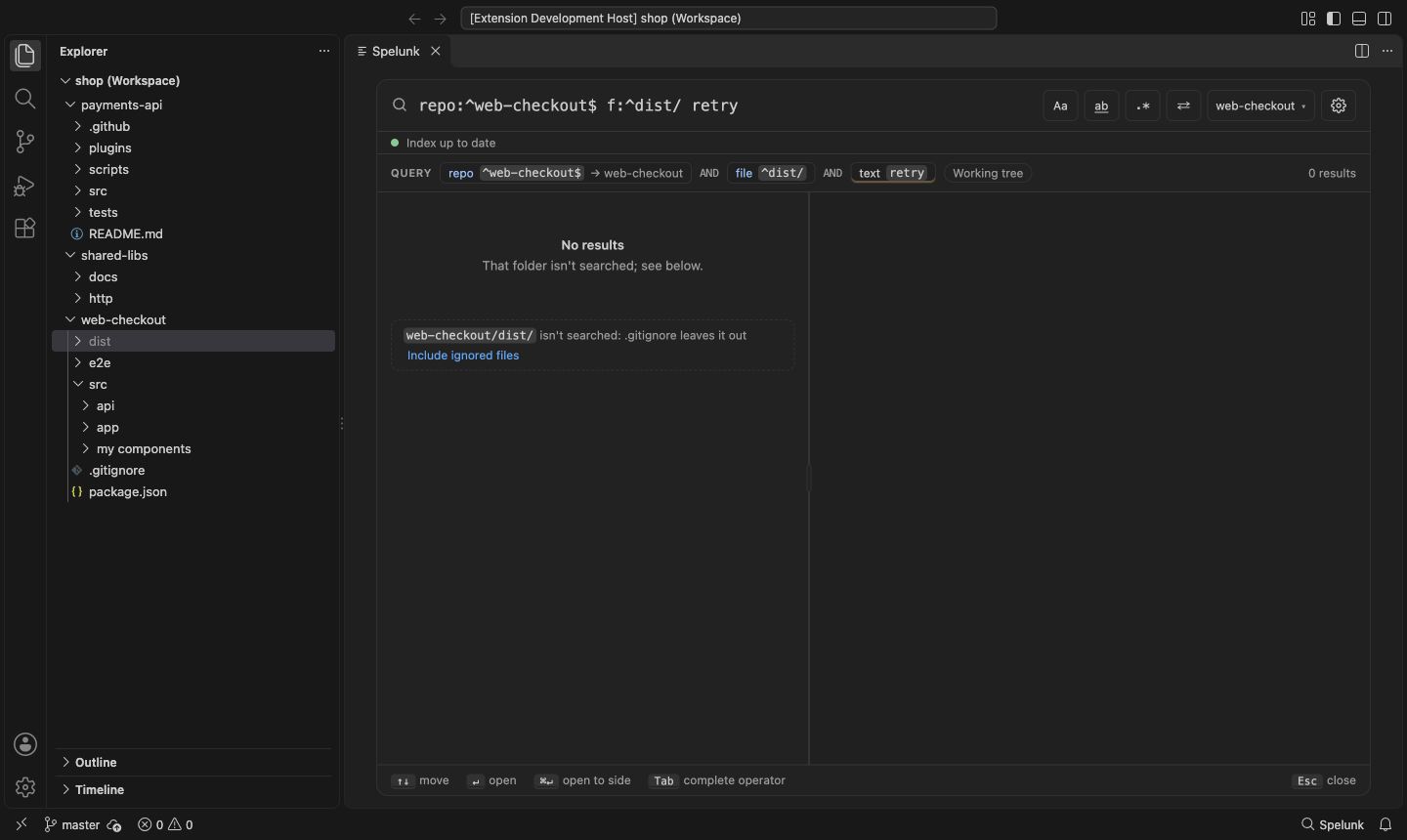1407x840 pixels.
Task: Open the Explorer view in activity bar
Action: pos(25,56)
